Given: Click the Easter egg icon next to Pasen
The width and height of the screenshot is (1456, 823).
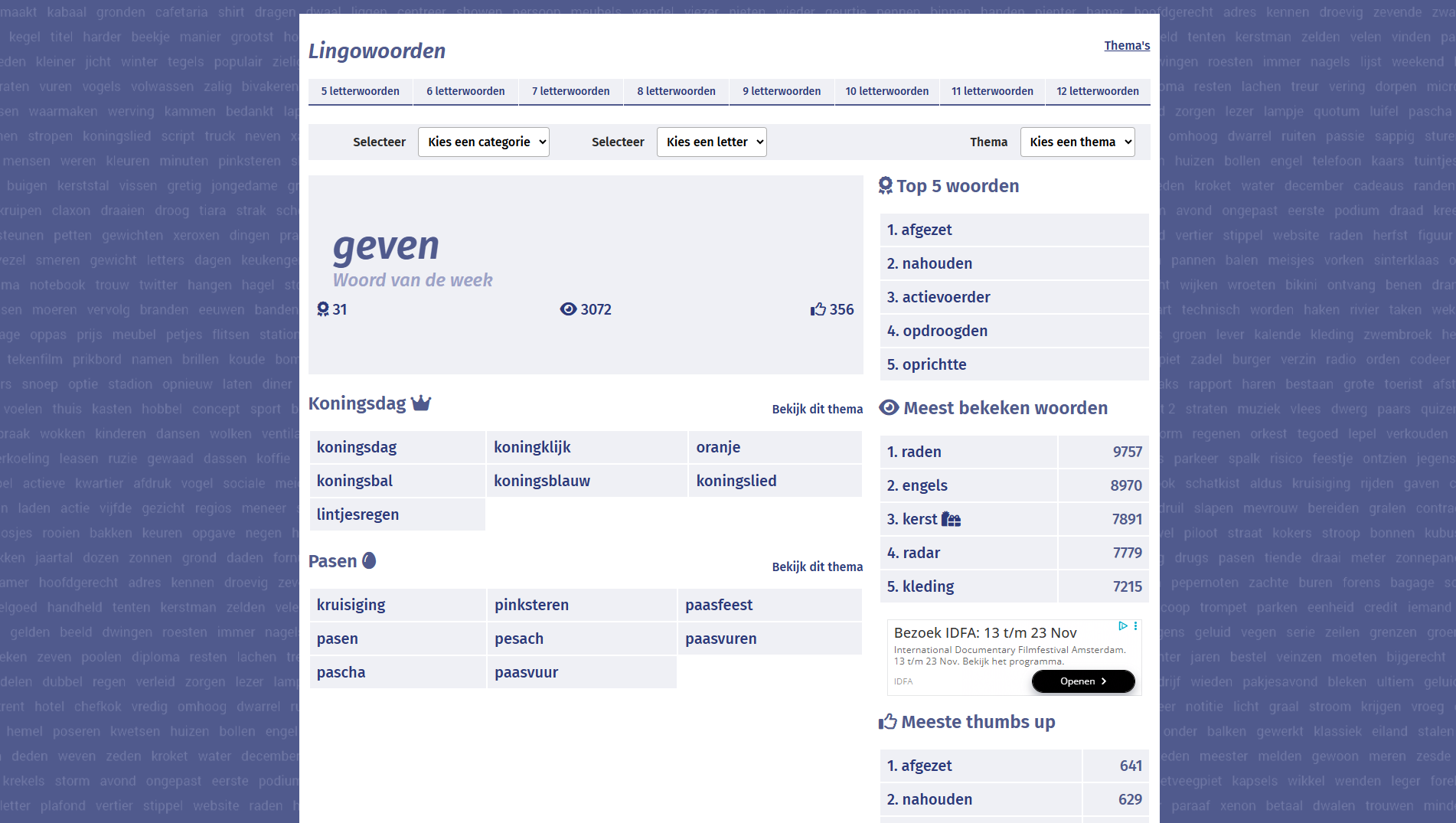Looking at the screenshot, I should pyautogui.click(x=370, y=560).
